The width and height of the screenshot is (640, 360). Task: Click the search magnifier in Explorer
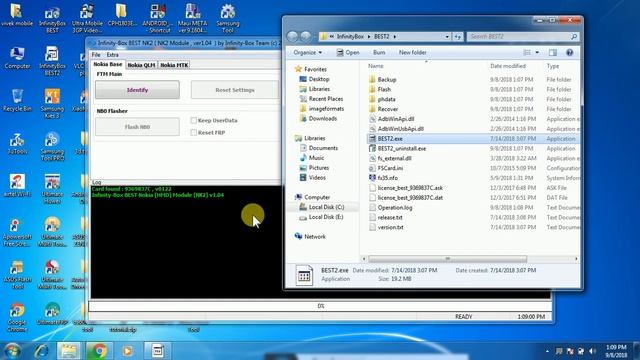573,37
